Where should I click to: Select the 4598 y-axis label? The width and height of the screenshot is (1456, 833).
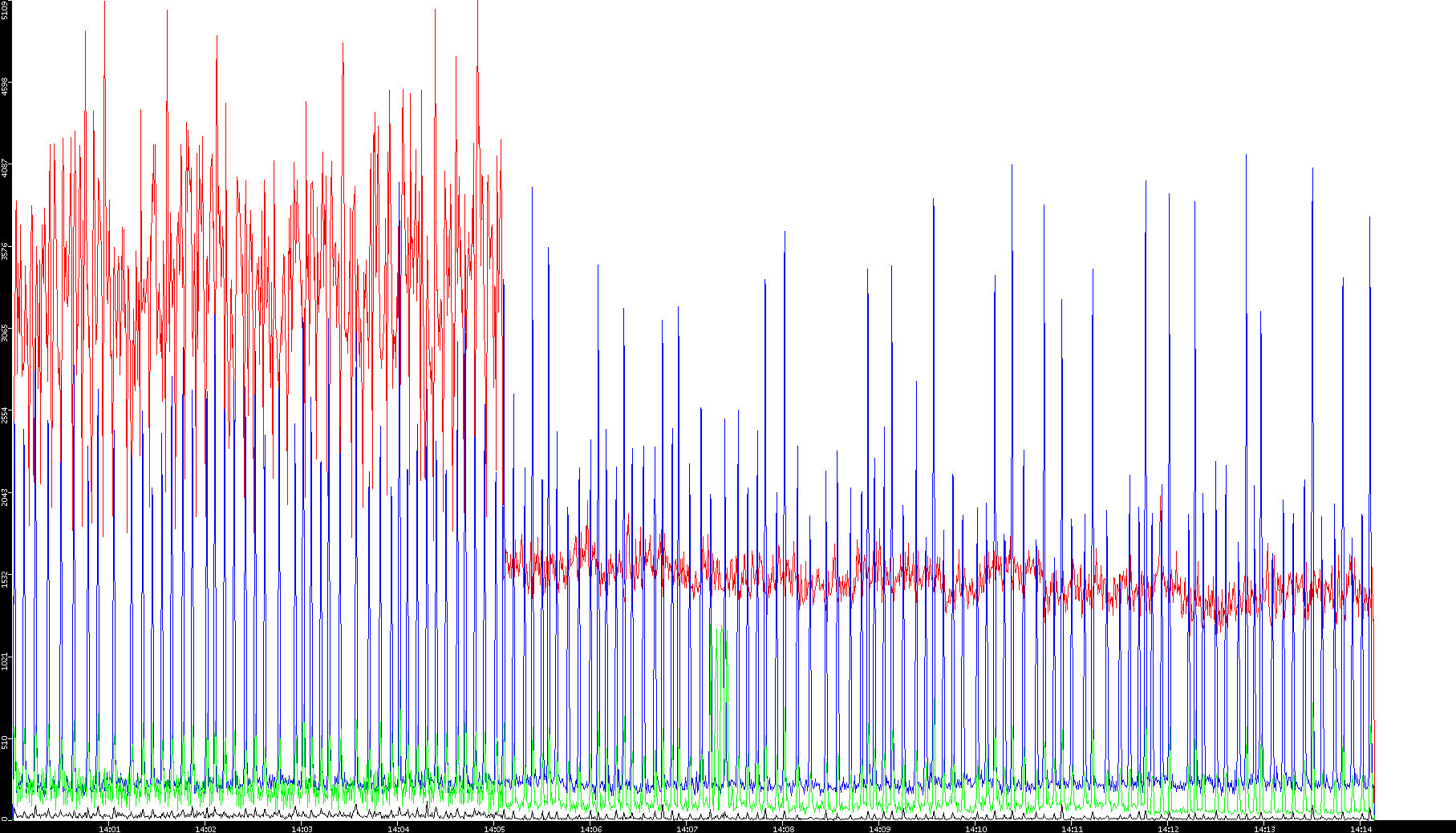click(6, 87)
